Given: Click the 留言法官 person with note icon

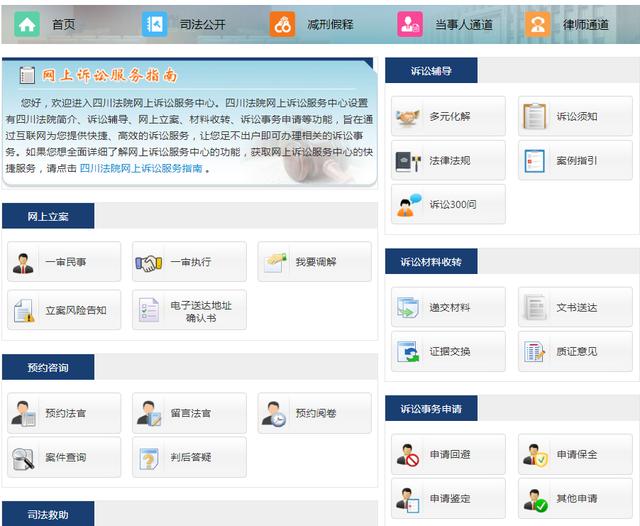Looking at the screenshot, I should click(149, 414).
